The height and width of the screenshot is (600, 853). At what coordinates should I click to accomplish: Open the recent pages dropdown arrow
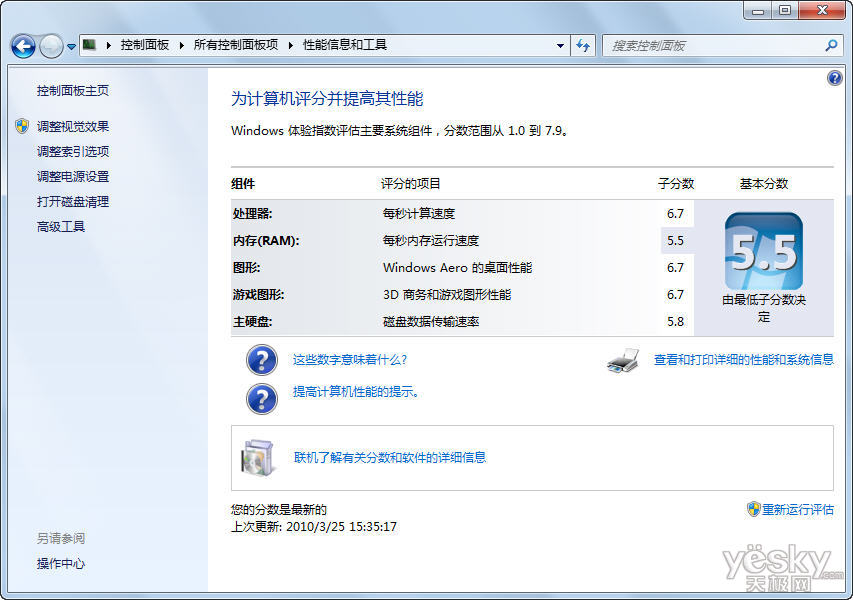coord(71,47)
